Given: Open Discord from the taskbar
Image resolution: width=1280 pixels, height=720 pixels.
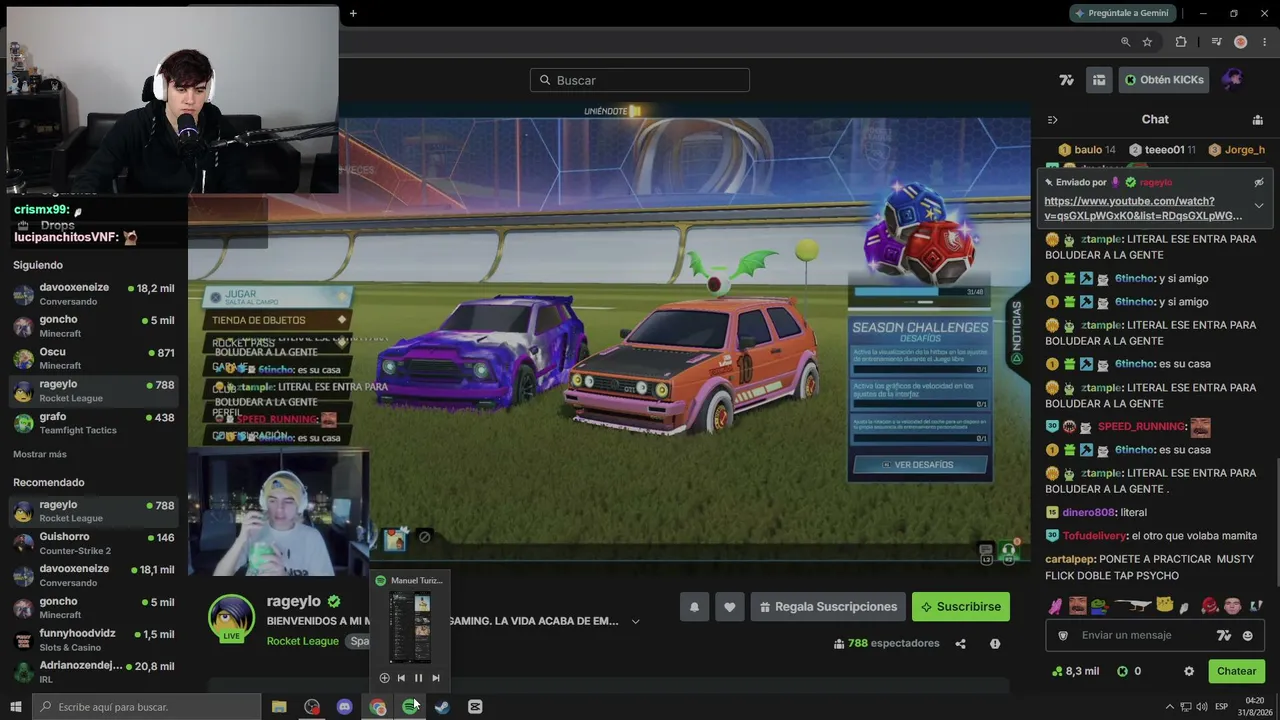Looking at the screenshot, I should point(345,707).
